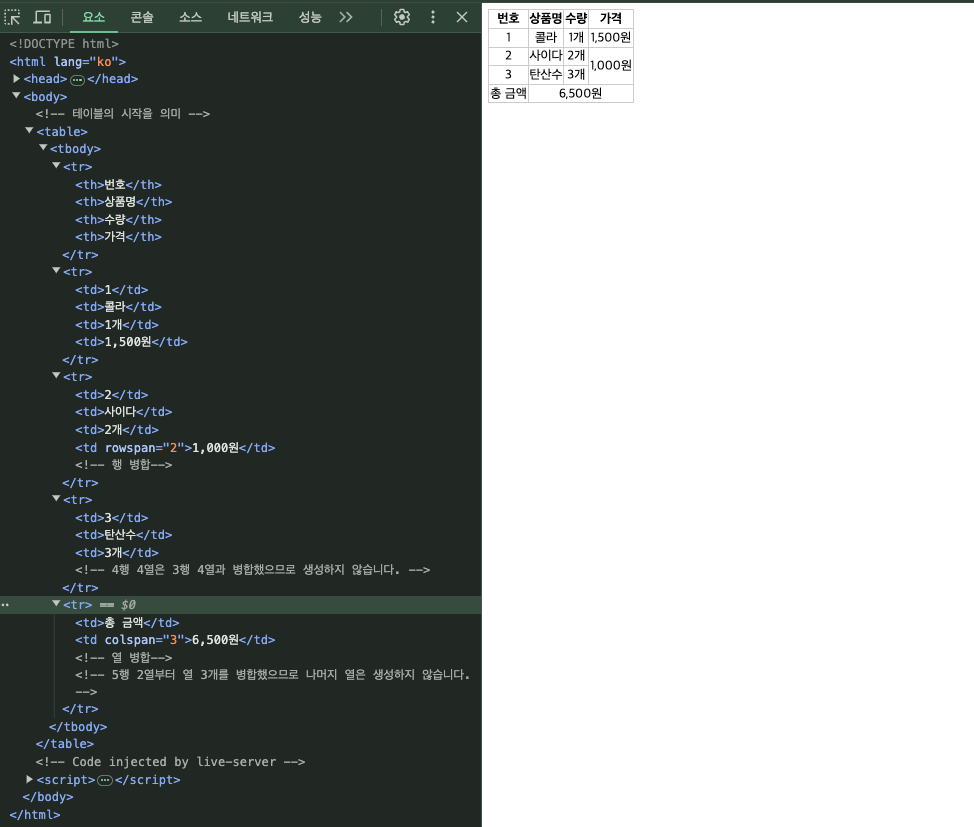Viewport: 974px width, 827px height.
Task: Select the th 번호 node
Action: click(x=118, y=185)
